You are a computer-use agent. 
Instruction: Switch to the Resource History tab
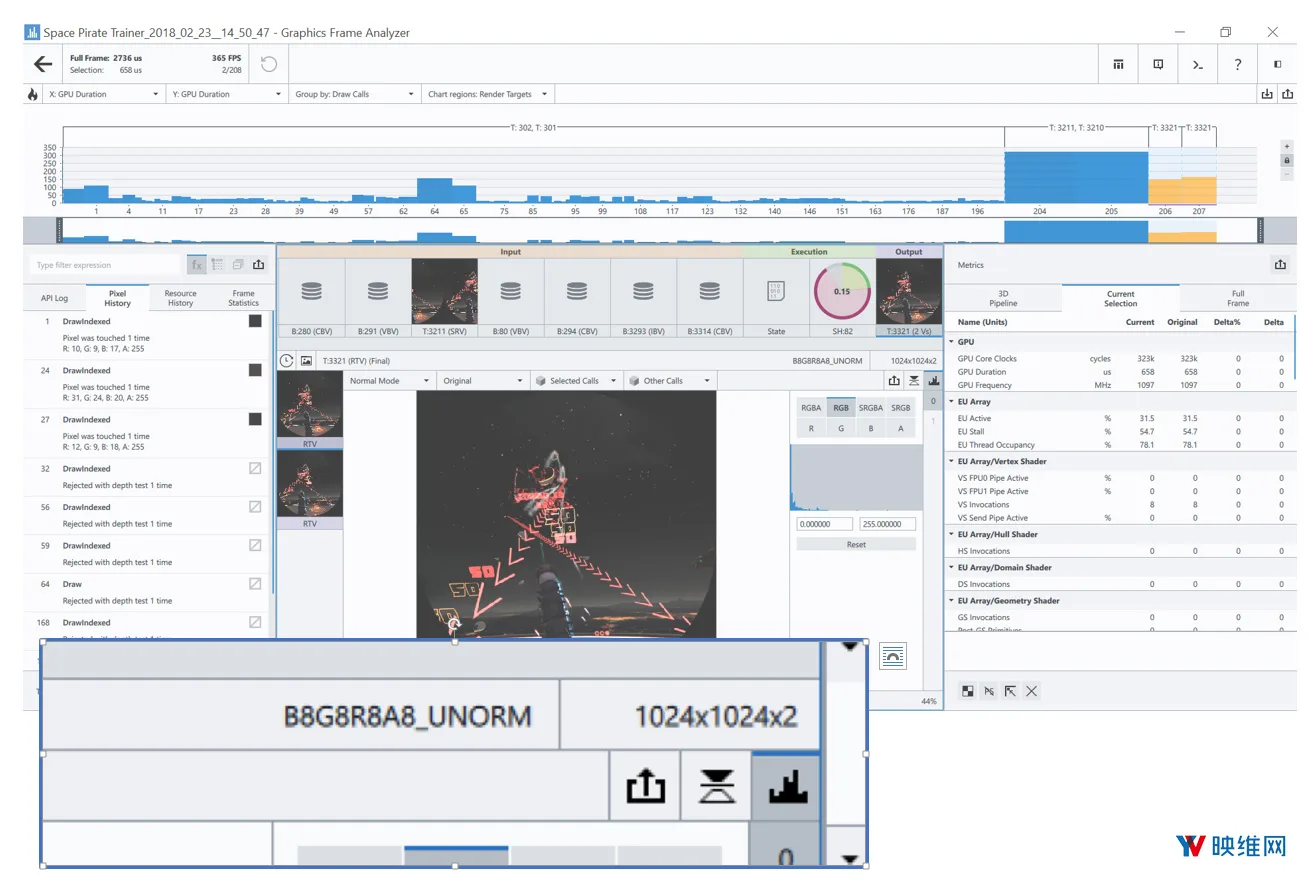coord(181,298)
